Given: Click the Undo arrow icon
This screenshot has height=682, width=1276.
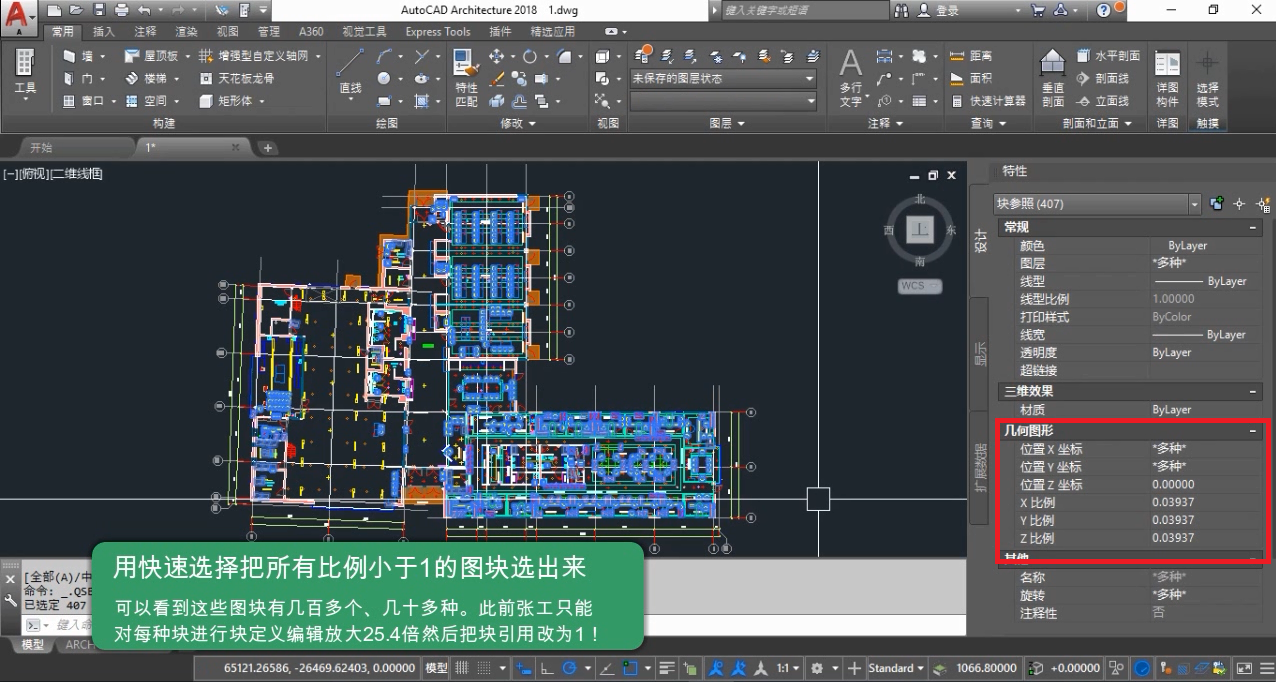Looking at the screenshot, I should 144,10.
